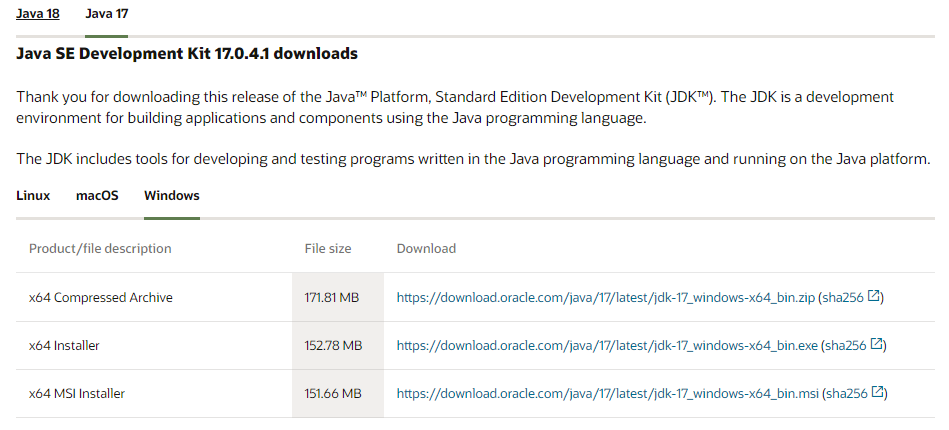
Task: Open external link icon beside msi sha256
Action: [877, 392]
